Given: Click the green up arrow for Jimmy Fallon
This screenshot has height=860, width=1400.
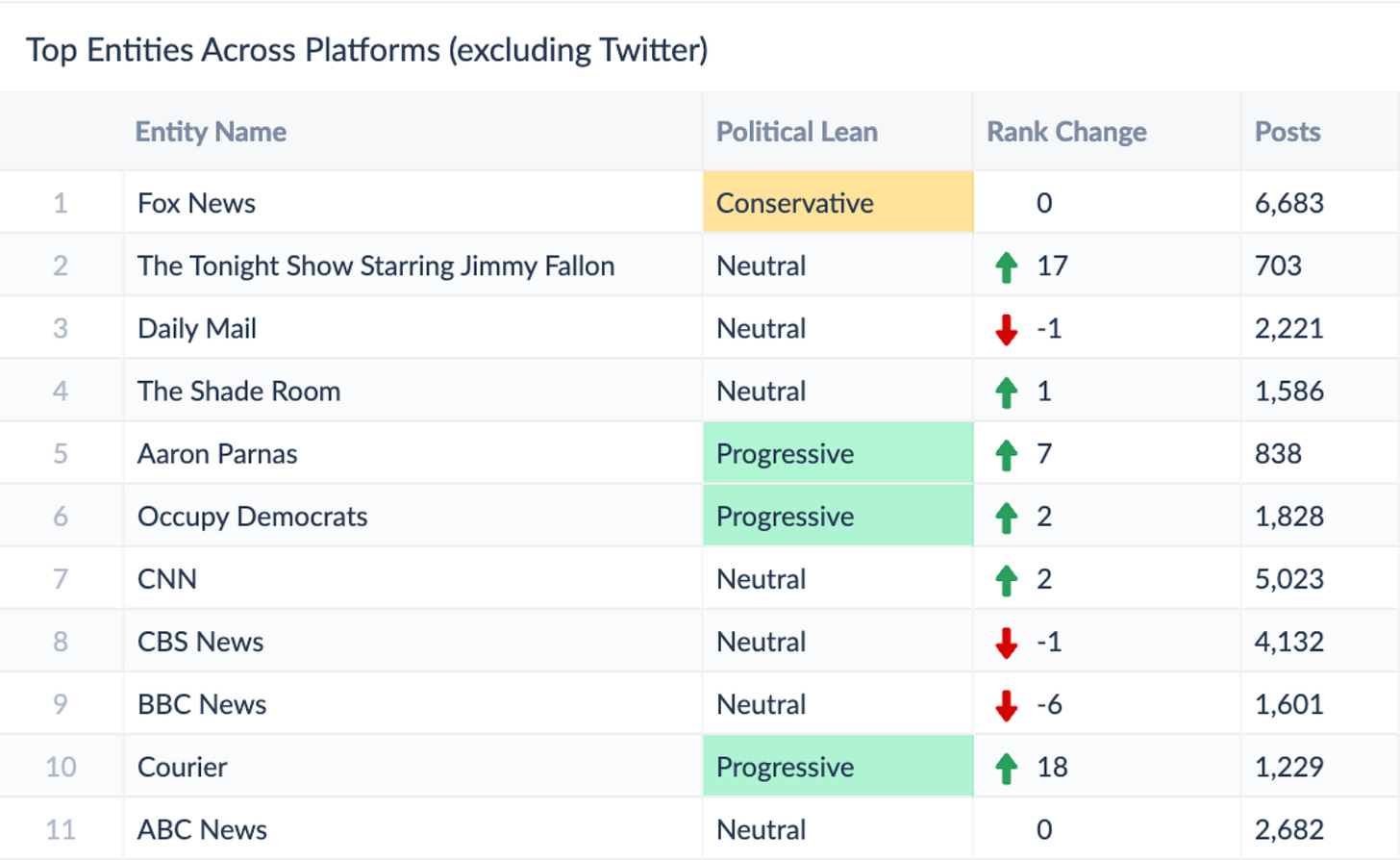Looking at the screenshot, I should click(x=1006, y=266).
